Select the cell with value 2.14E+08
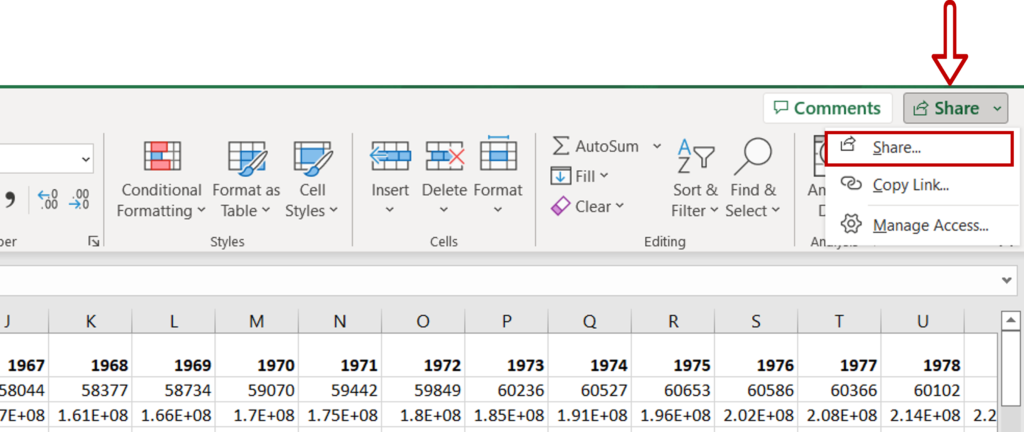The image size is (1024, 432). (923, 416)
